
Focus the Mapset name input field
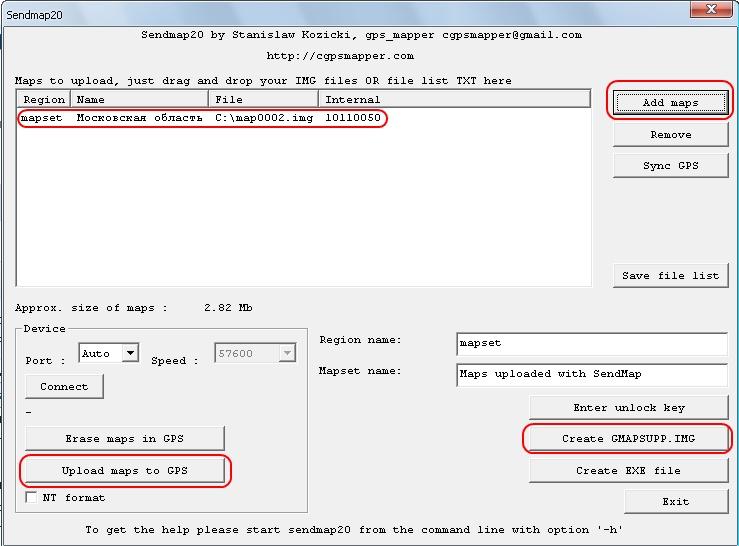(592, 374)
